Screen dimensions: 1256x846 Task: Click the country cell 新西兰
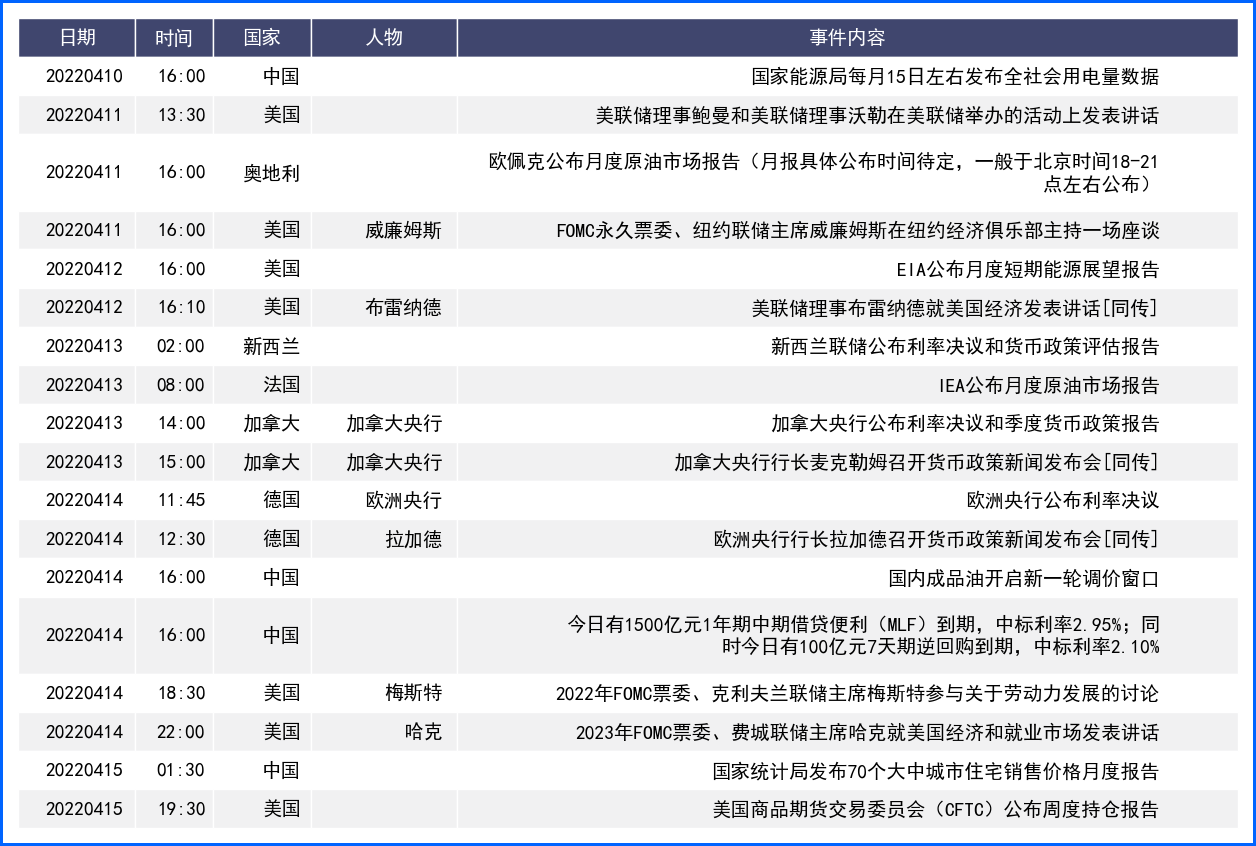pos(271,346)
